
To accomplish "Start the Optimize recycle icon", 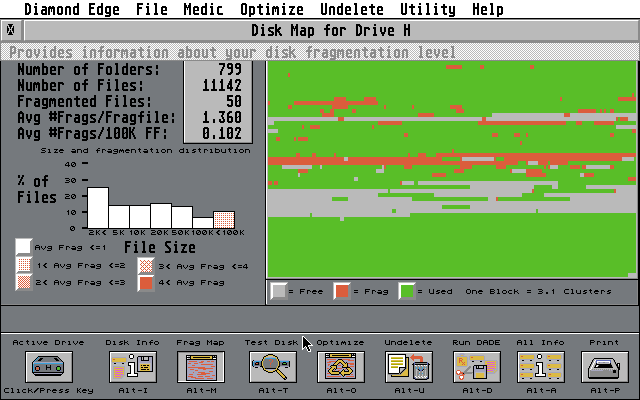I will [341, 367].
